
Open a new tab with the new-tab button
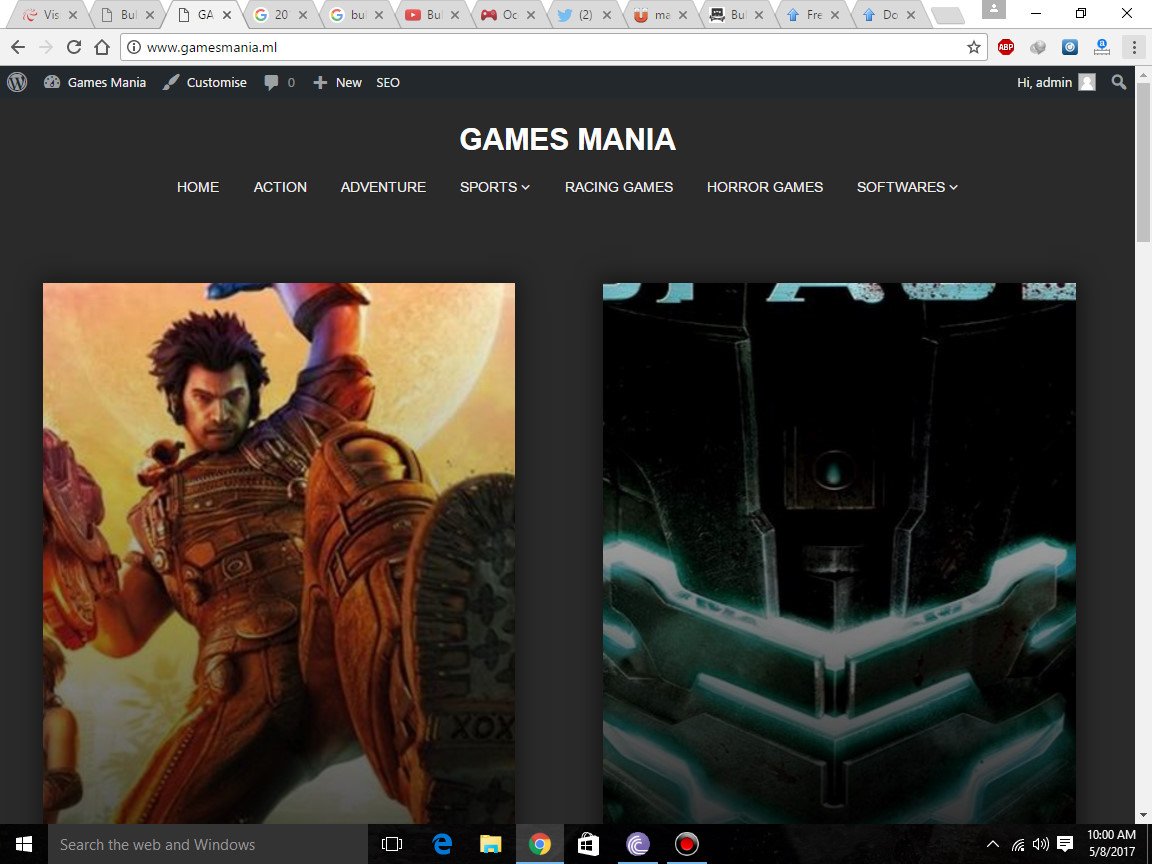tap(948, 15)
